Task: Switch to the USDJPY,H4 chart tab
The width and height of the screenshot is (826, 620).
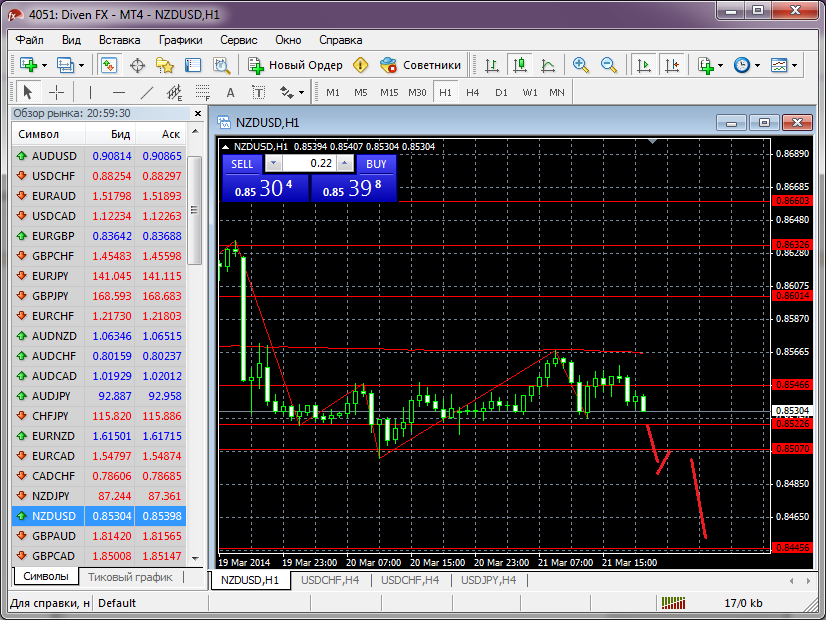Action: coord(488,580)
